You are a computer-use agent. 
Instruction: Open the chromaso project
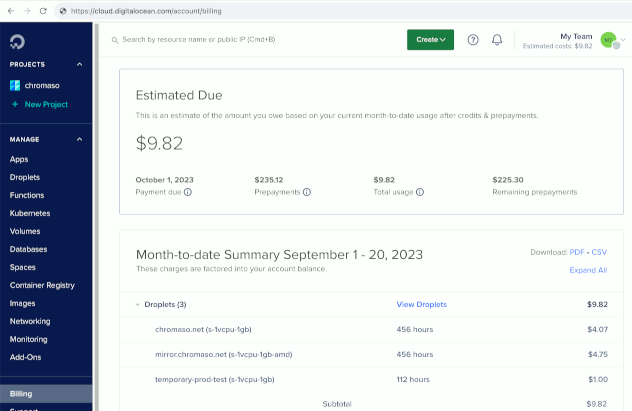pos(42,85)
